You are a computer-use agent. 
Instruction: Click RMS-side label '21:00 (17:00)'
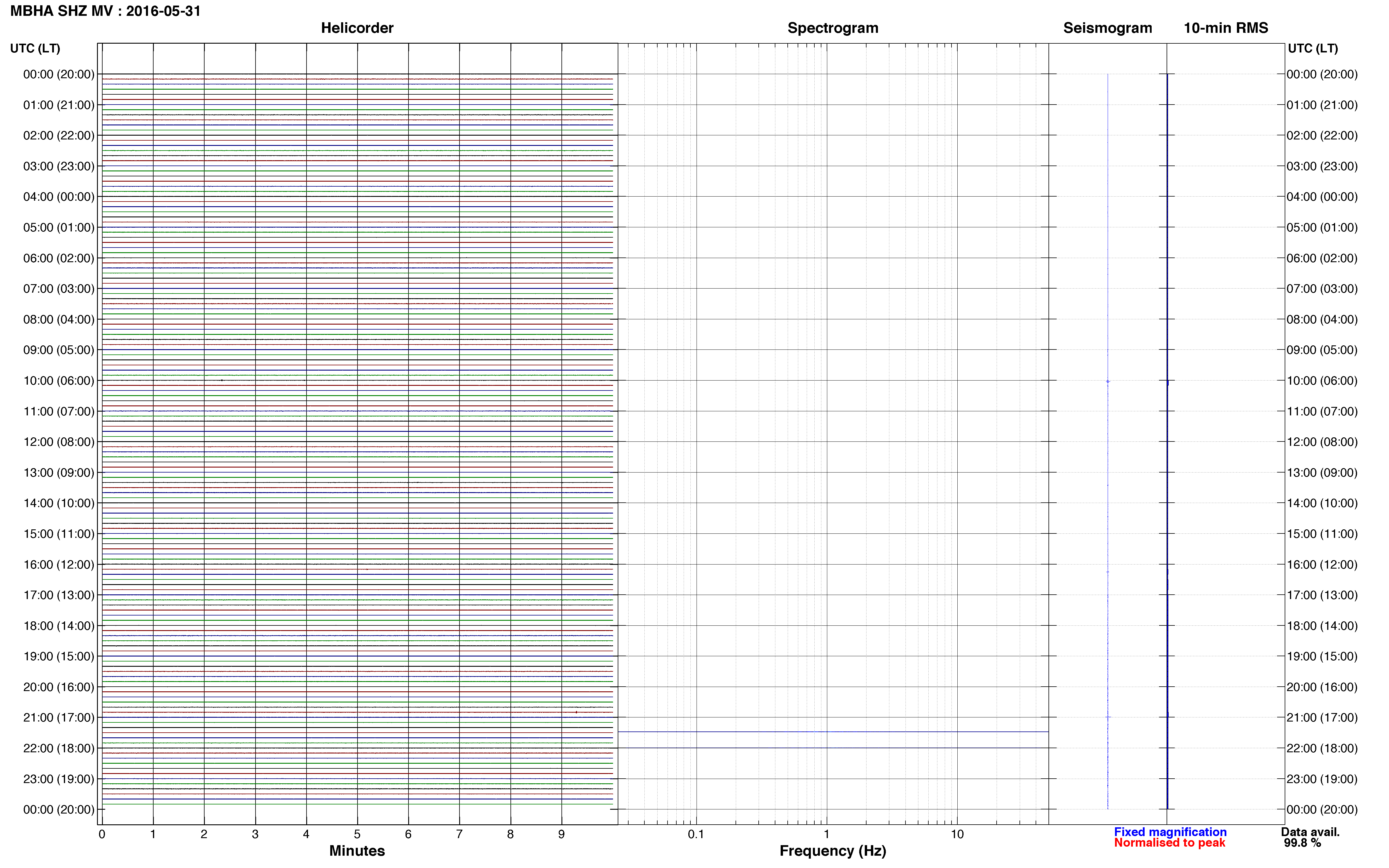[x=1322, y=718]
